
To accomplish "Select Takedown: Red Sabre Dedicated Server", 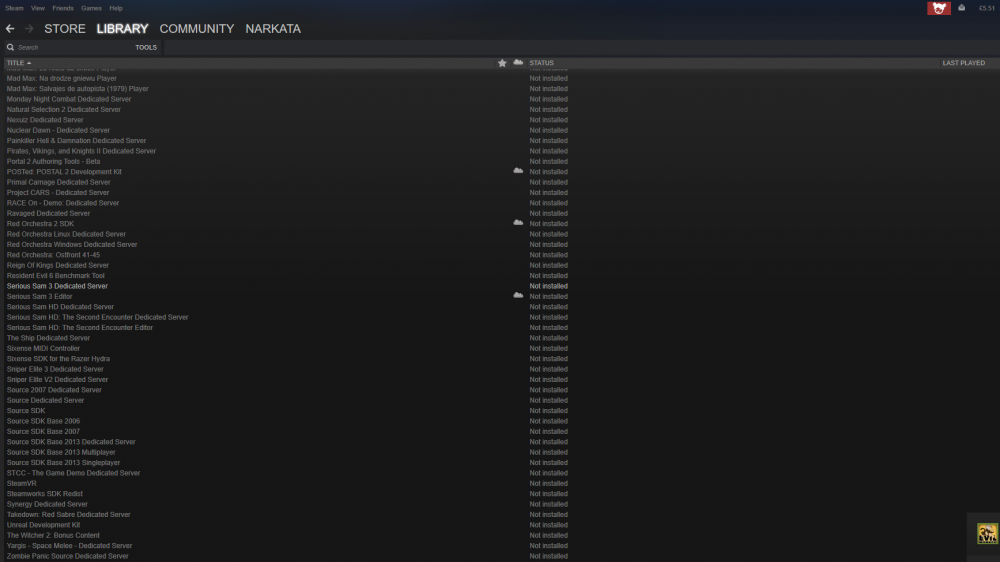I will tap(69, 515).
